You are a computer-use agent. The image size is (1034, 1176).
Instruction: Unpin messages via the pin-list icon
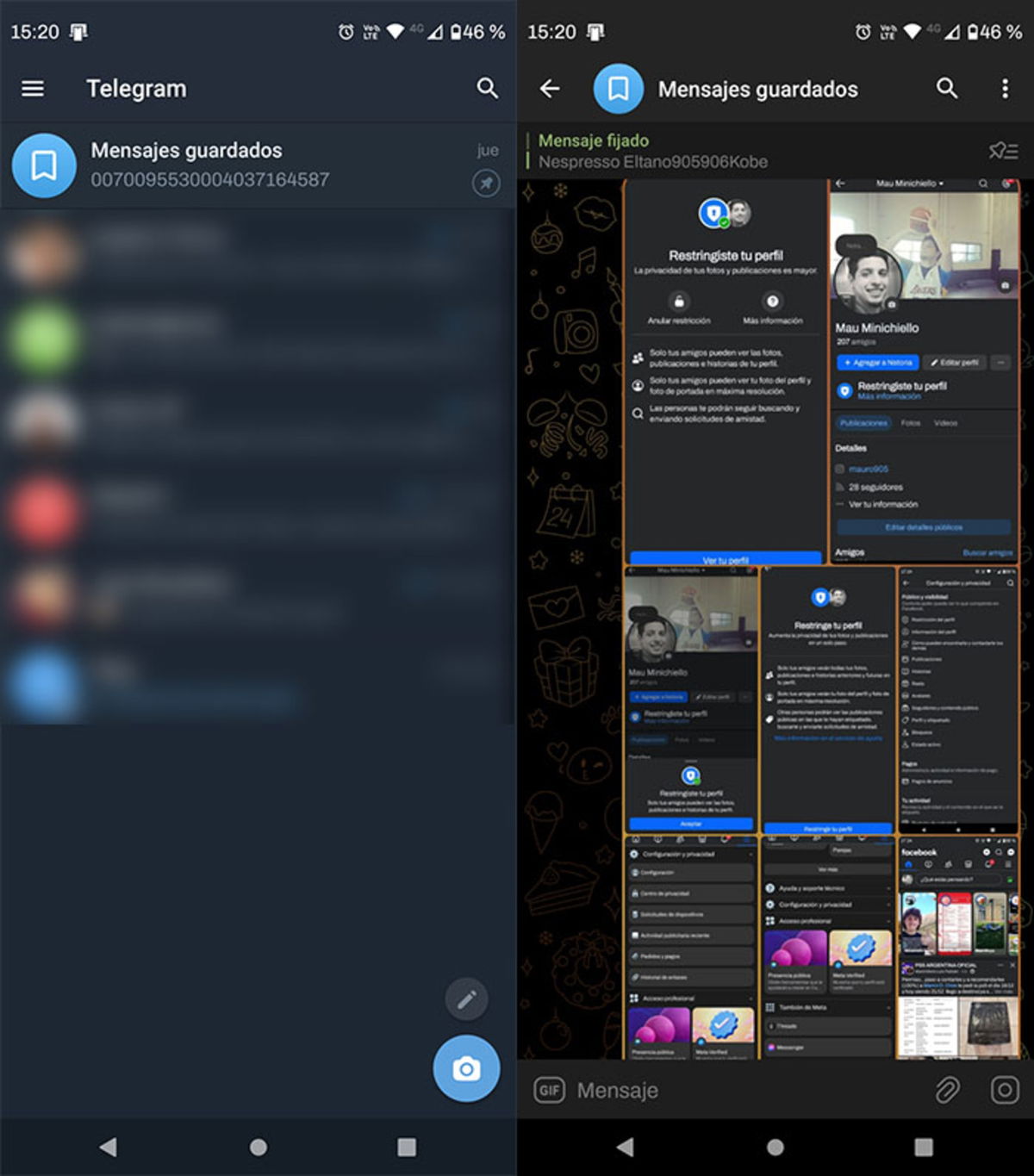pyautogui.click(x=1001, y=150)
